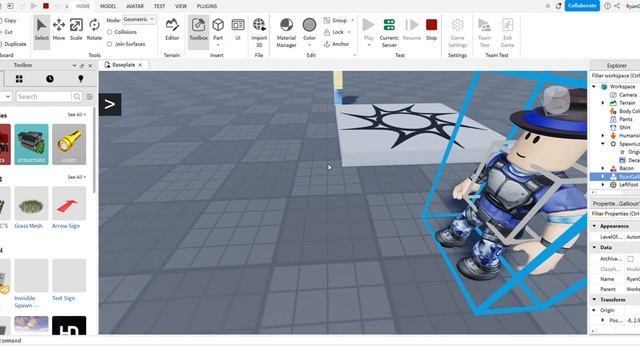The image size is (640, 360).
Task: Toggle the Archivable checkbox
Action: click(x=630, y=259)
